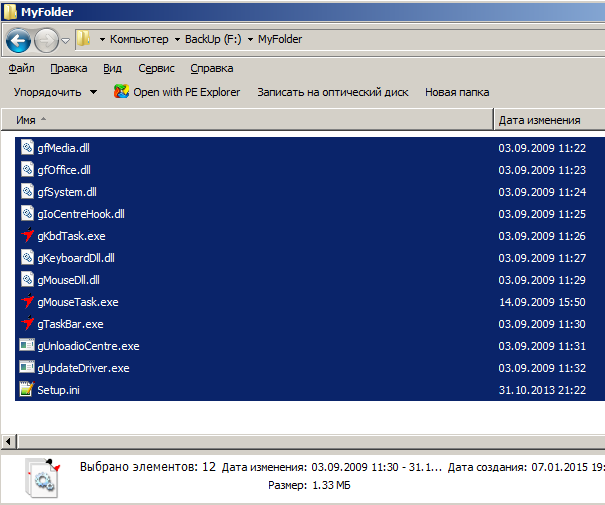Open the Справка menu
Viewport: 605px width, 505px height.
pos(211,68)
